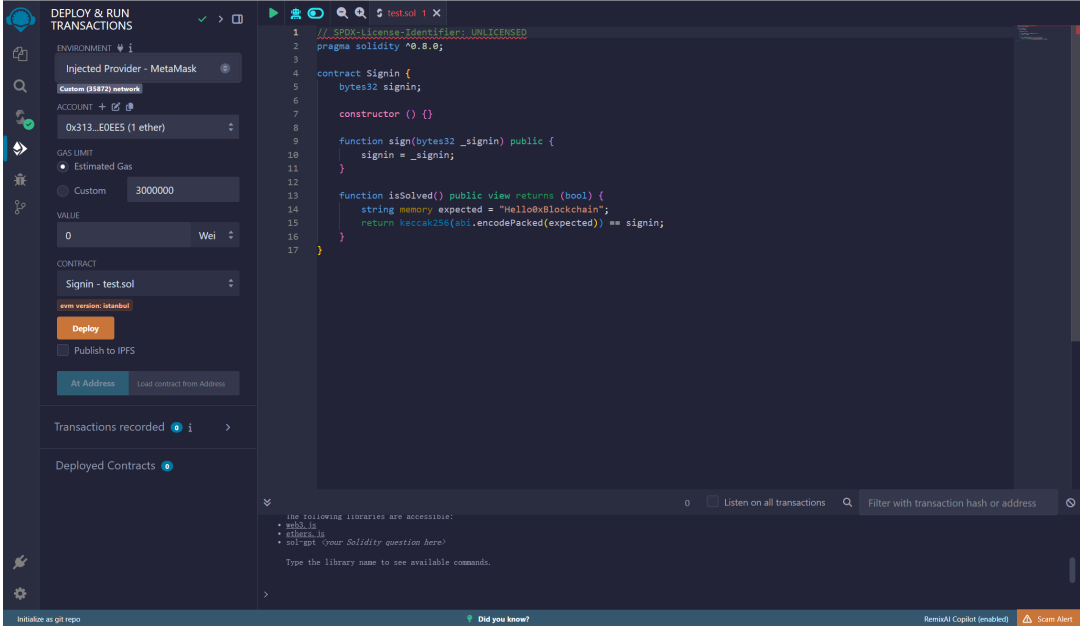Enable the Publish to IPFS checkbox
1080x627 pixels.
pos(63,350)
